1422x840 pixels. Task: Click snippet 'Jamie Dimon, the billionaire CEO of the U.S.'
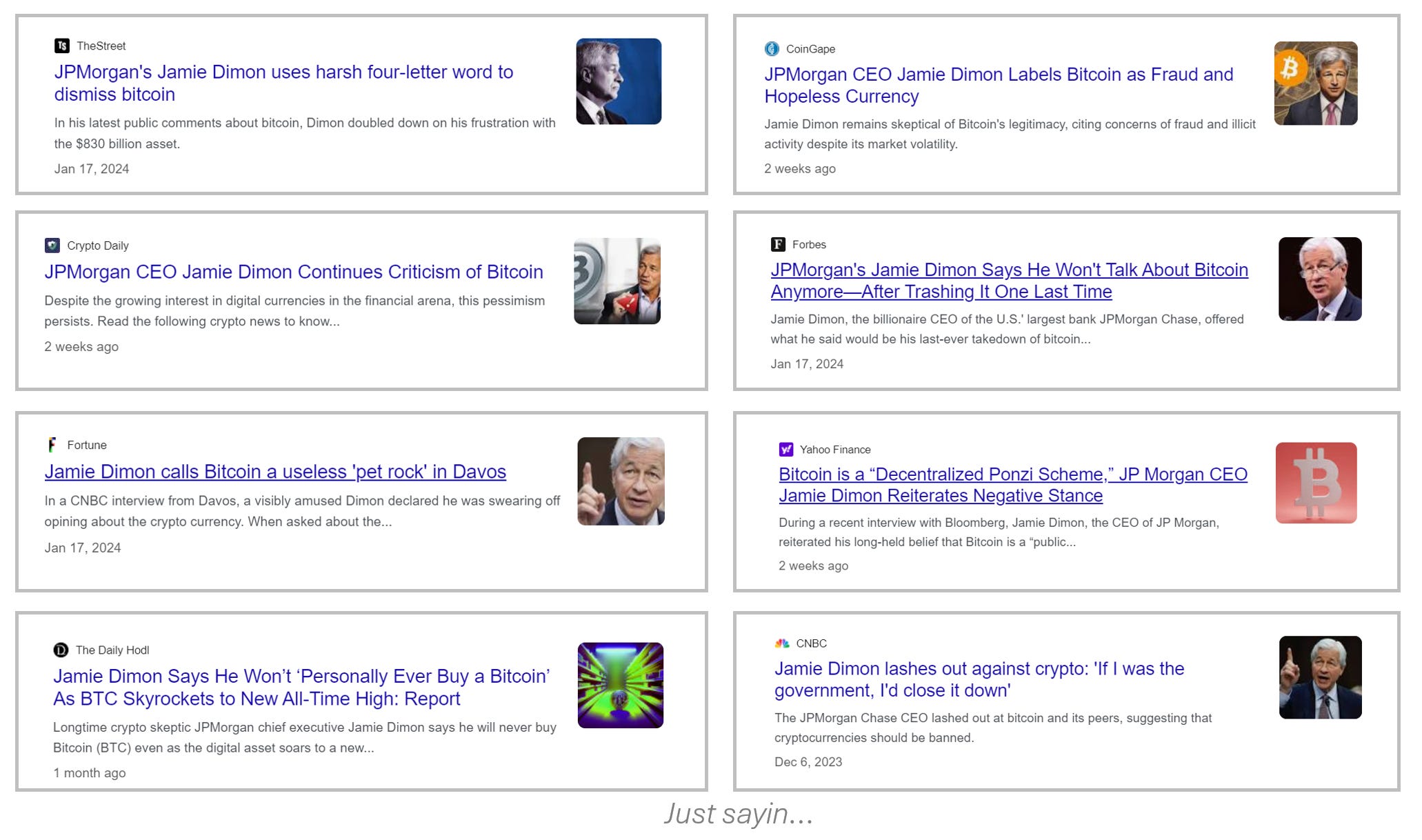(x=1007, y=329)
